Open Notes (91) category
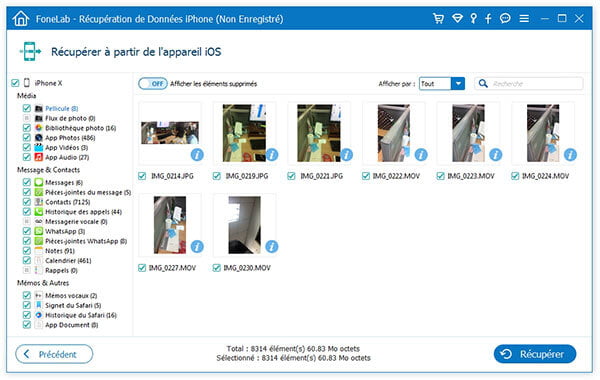 (60, 251)
